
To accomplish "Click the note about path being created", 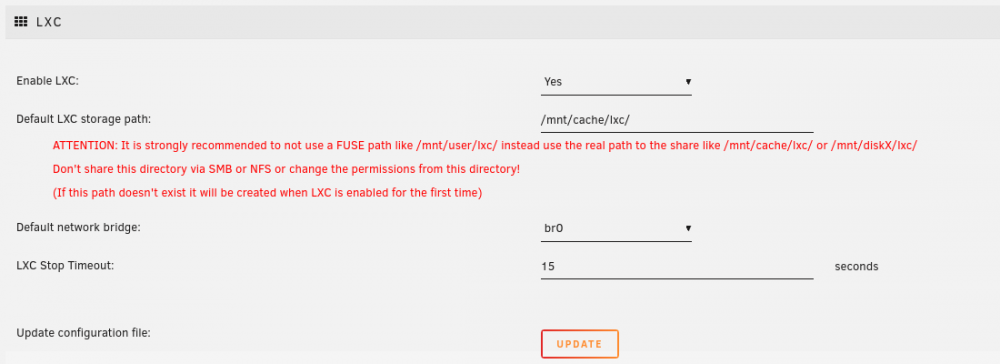I will [267, 193].
